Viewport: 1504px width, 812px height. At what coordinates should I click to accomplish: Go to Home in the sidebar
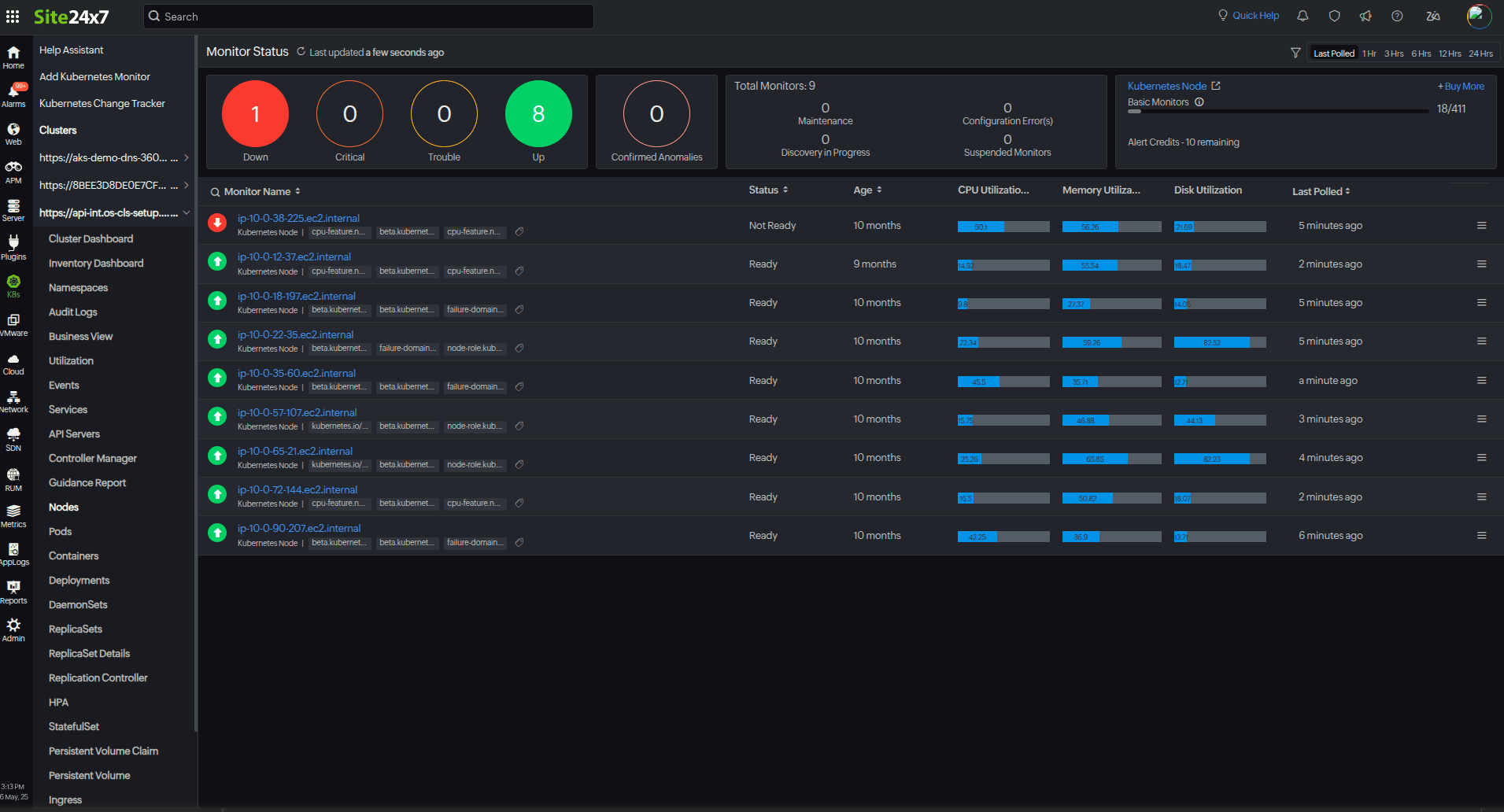pyautogui.click(x=13, y=57)
